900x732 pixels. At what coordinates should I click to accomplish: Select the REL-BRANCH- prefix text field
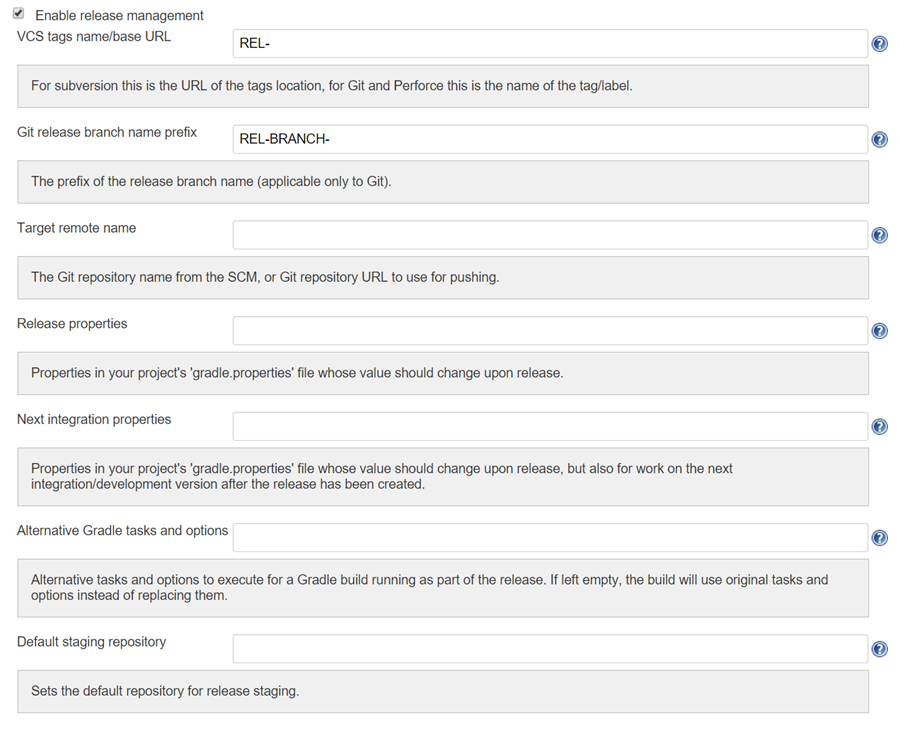pos(550,139)
